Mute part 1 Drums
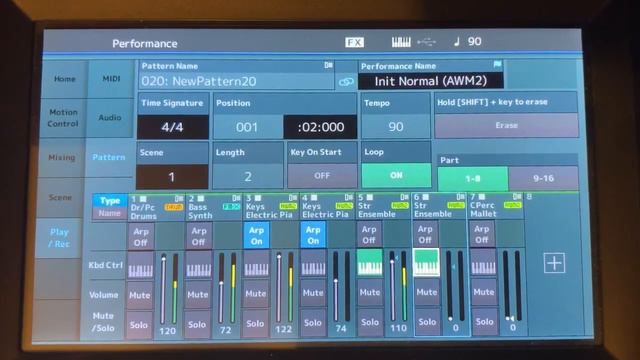This screenshot has width=640, height=360. [x=140, y=295]
